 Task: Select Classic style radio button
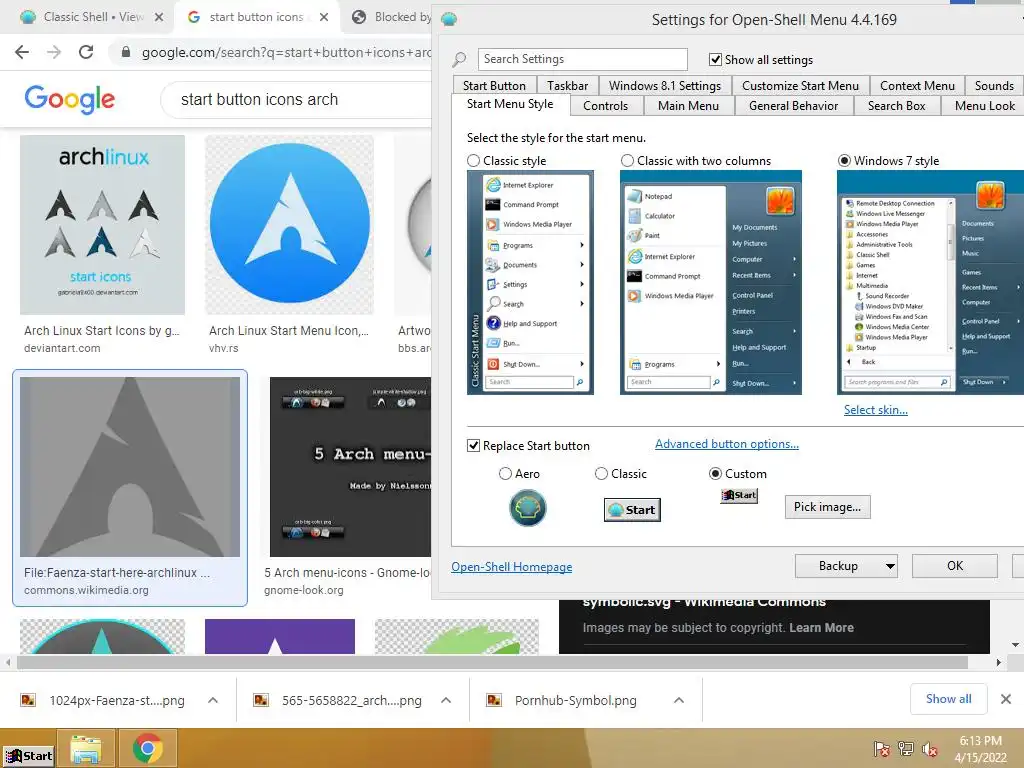[473, 161]
